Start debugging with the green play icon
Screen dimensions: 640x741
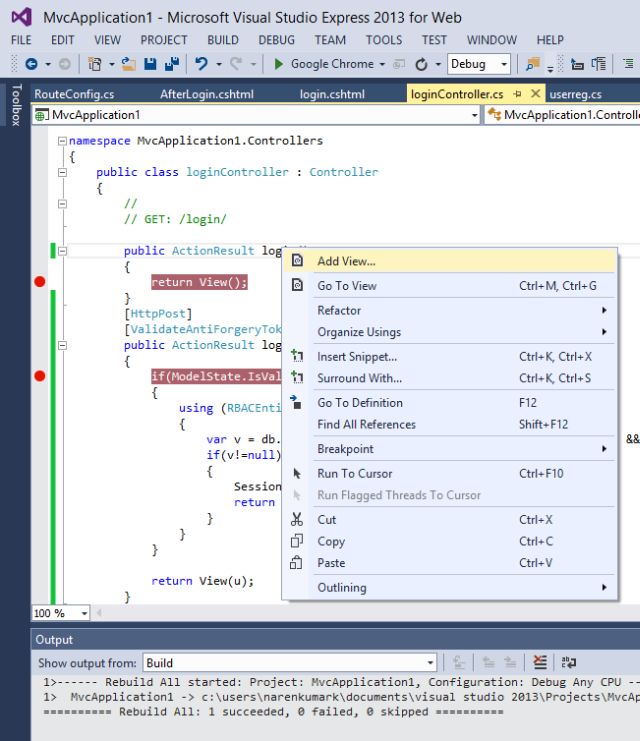[x=280, y=64]
